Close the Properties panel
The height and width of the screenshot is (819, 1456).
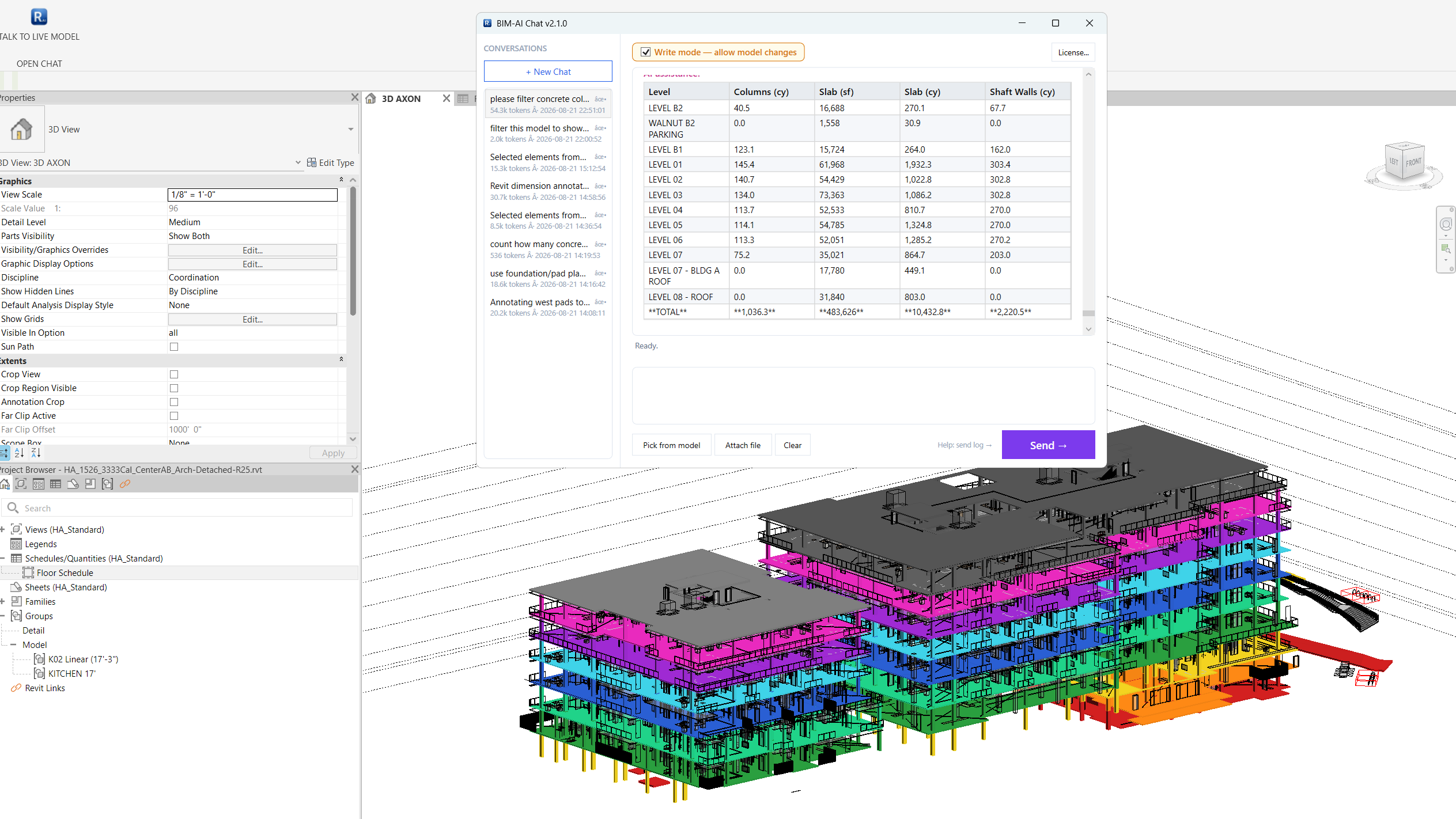(355, 97)
